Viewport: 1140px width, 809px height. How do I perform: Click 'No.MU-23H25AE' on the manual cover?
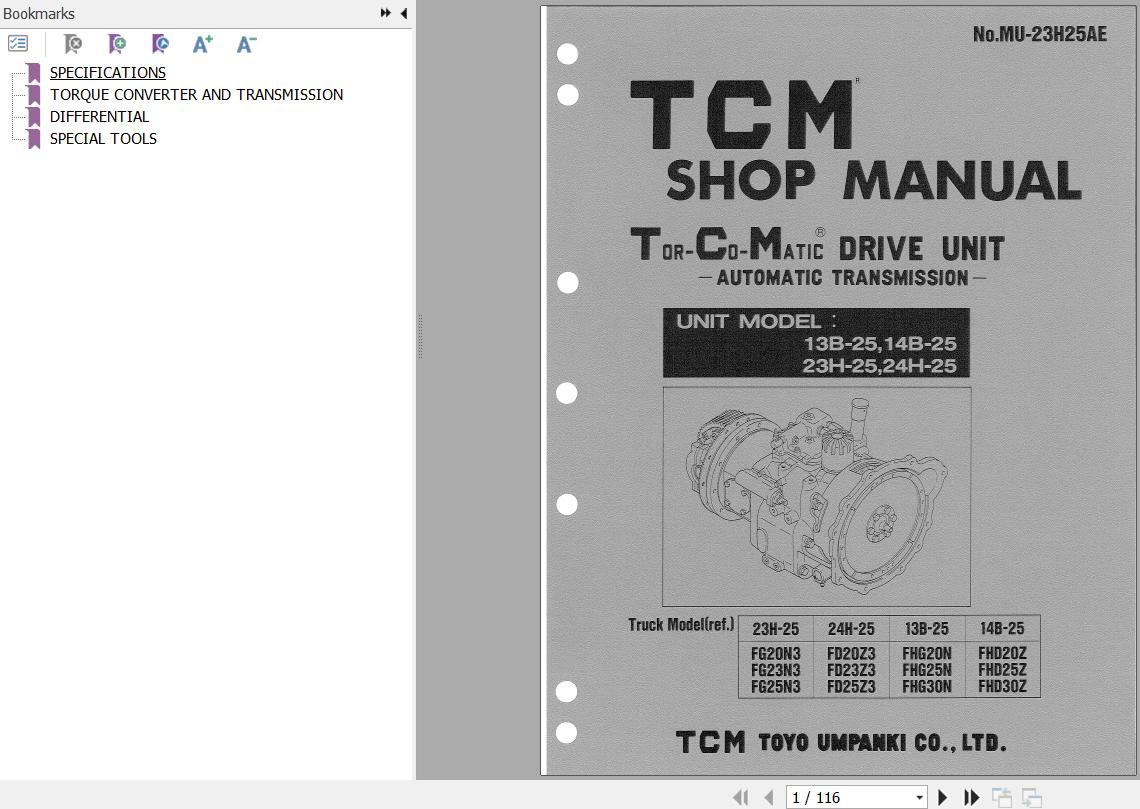(1040, 34)
